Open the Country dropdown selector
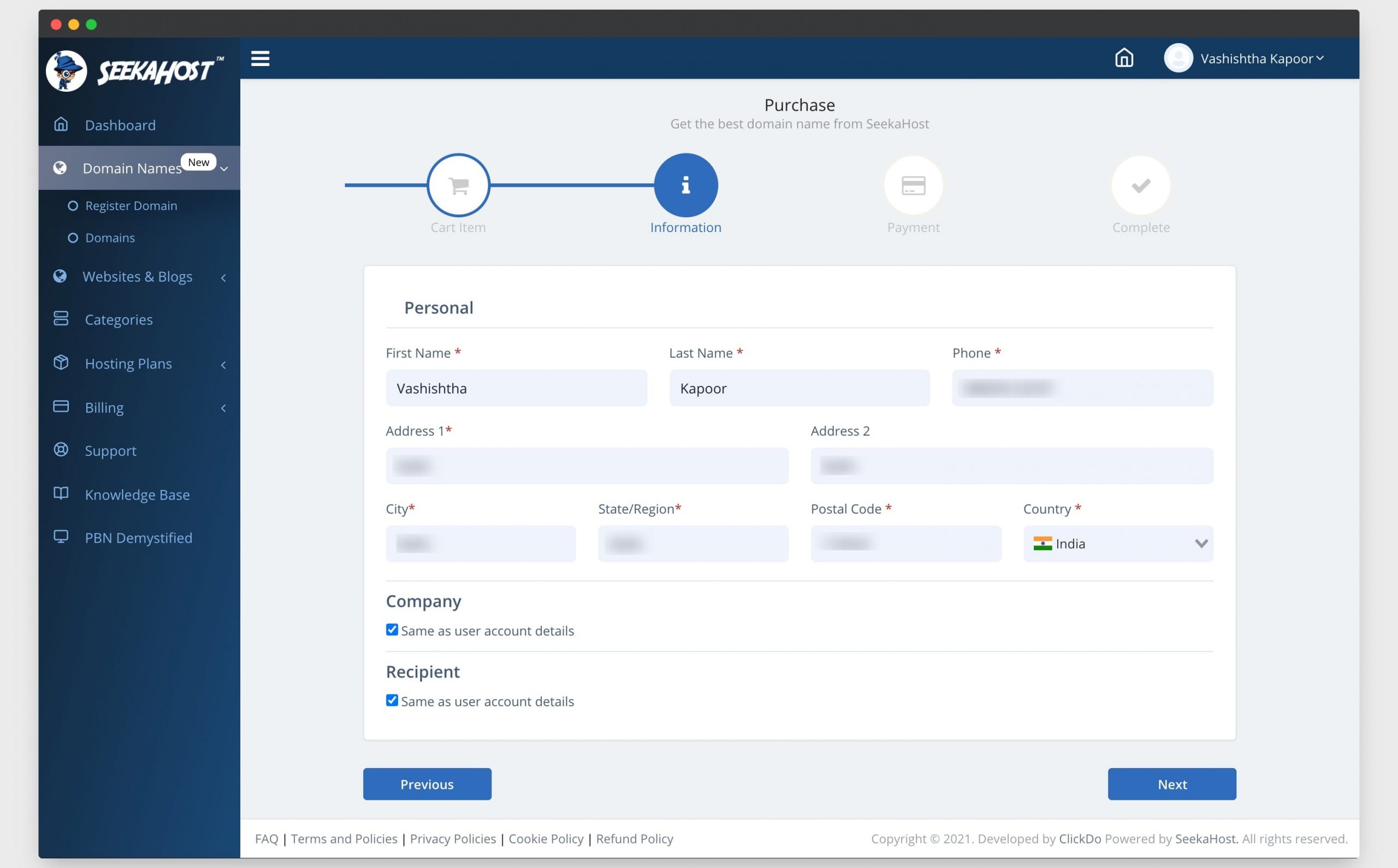Viewport: 1398px width, 868px height. (x=1117, y=543)
